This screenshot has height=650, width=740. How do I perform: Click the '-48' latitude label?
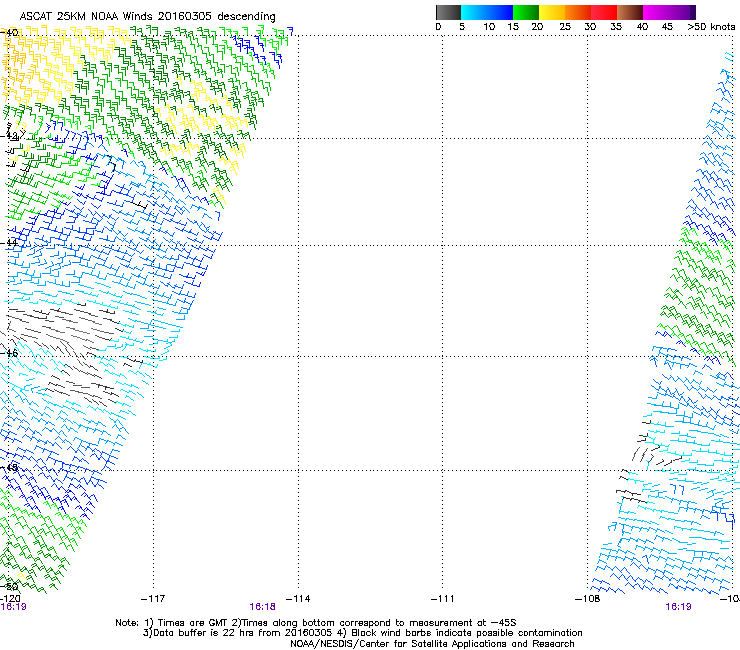pyautogui.click(x=9, y=467)
